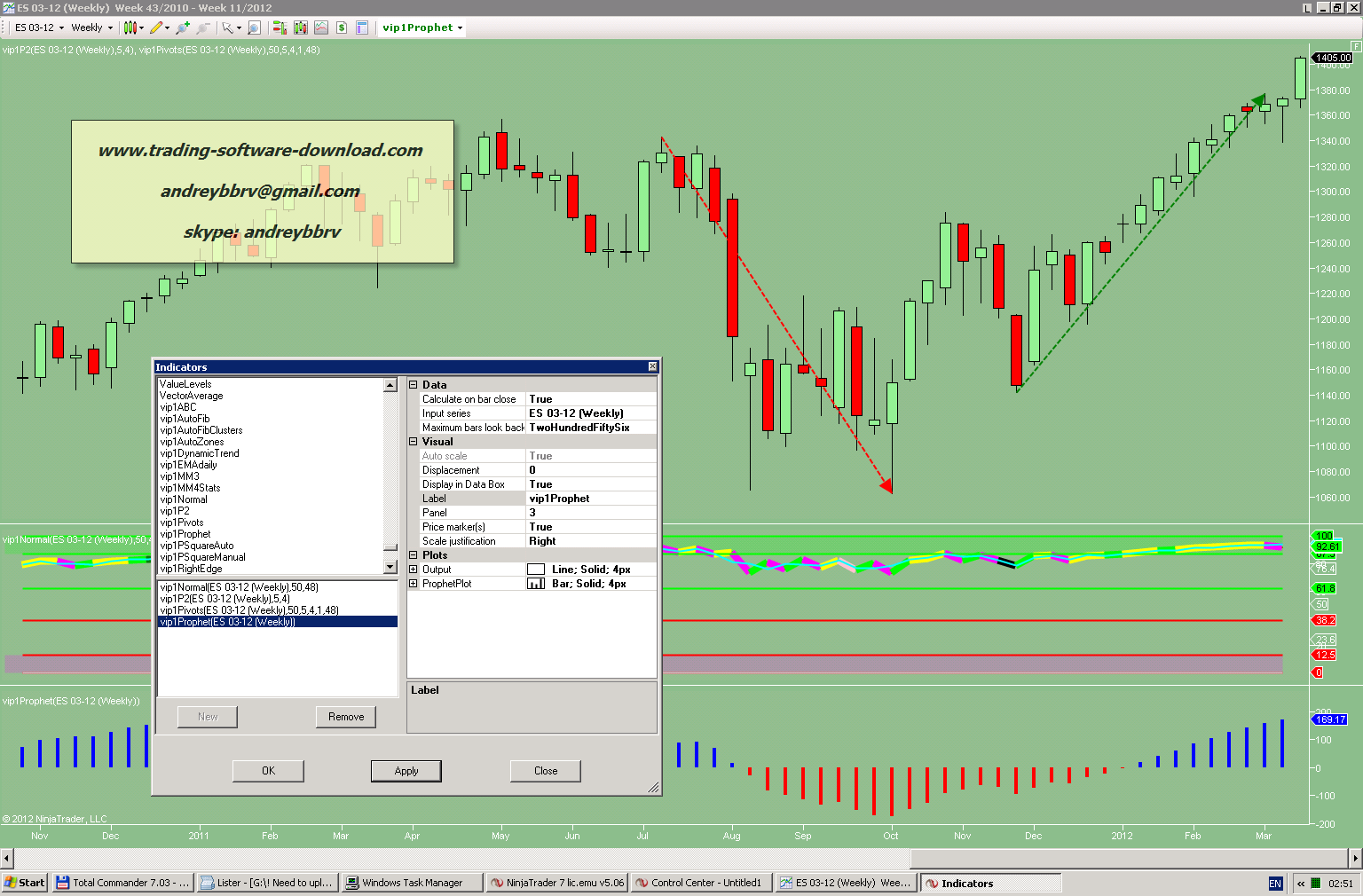This screenshot has height=896, width=1363.
Task: Click the zoom in magnifier icon
Action: click(183, 28)
